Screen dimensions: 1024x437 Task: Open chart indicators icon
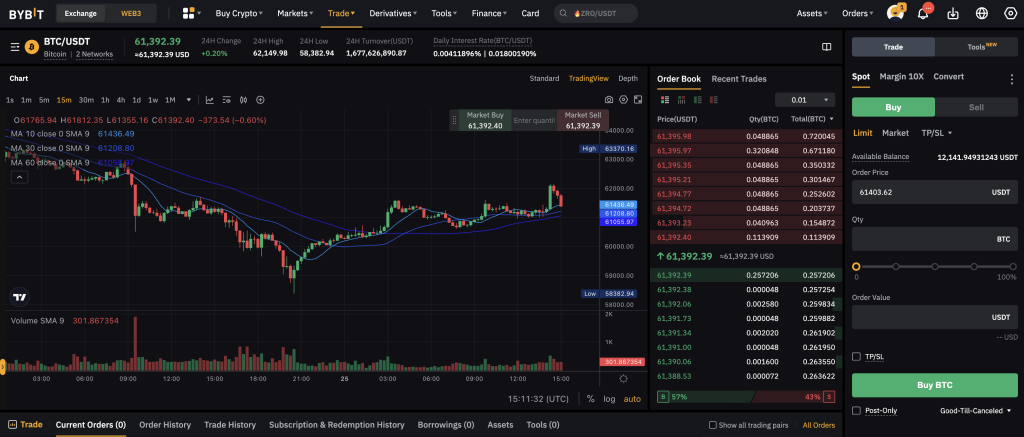pyautogui.click(x=210, y=100)
